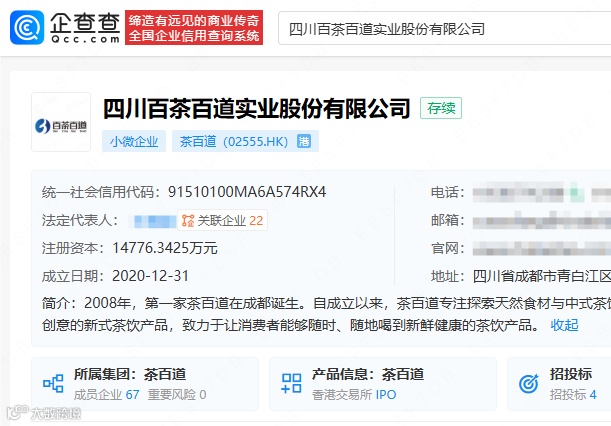Click the blurred email address
The height and width of the screenshot is (426, 611).
click(x=542, y=221)
